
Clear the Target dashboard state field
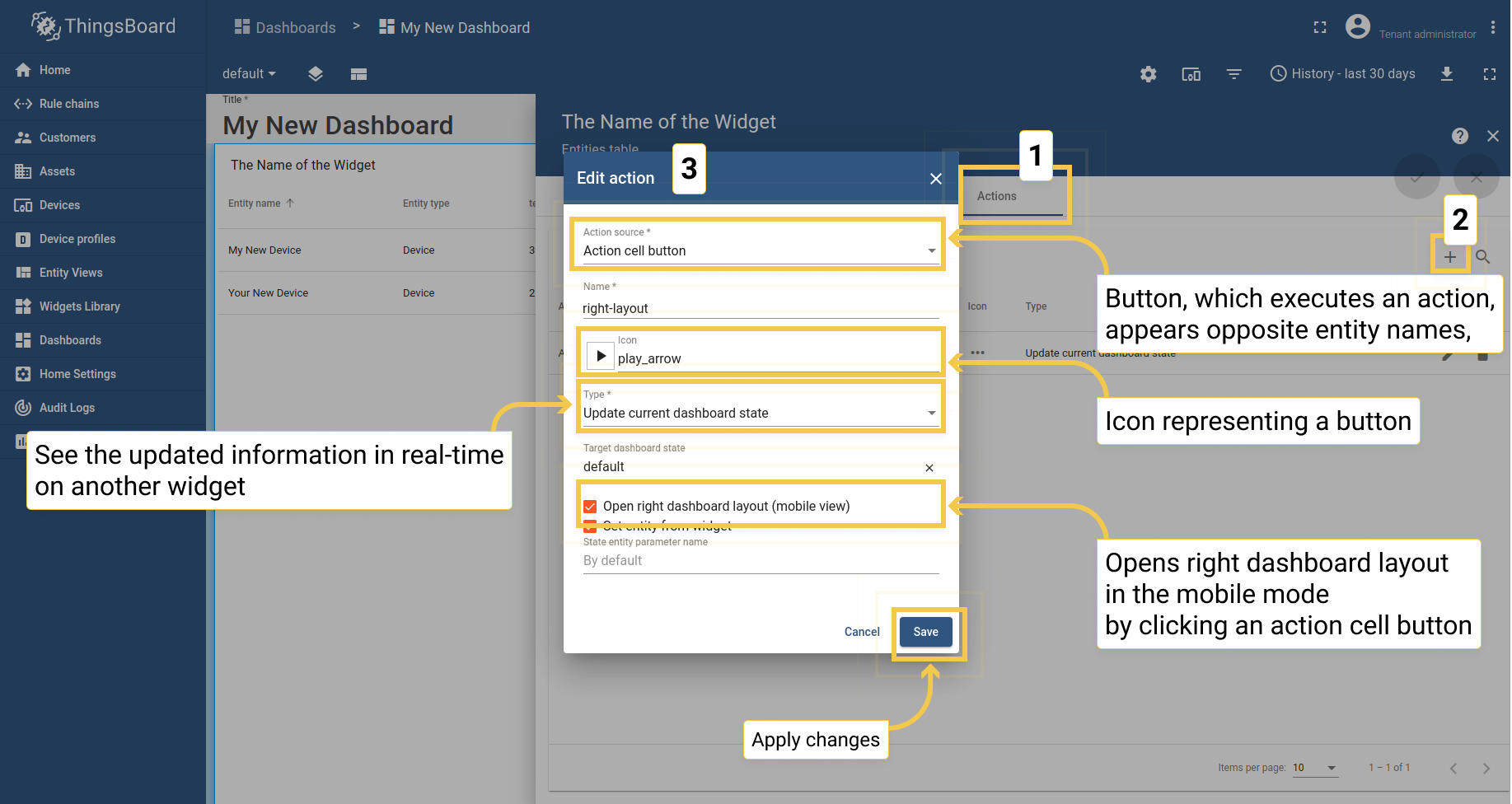(x=929, y=468)
